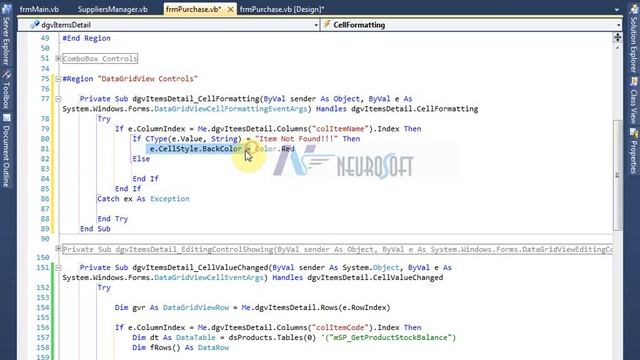Click the vertical scrollbar thumb
Screen dimensions: 640x360
tap(618, 175)
